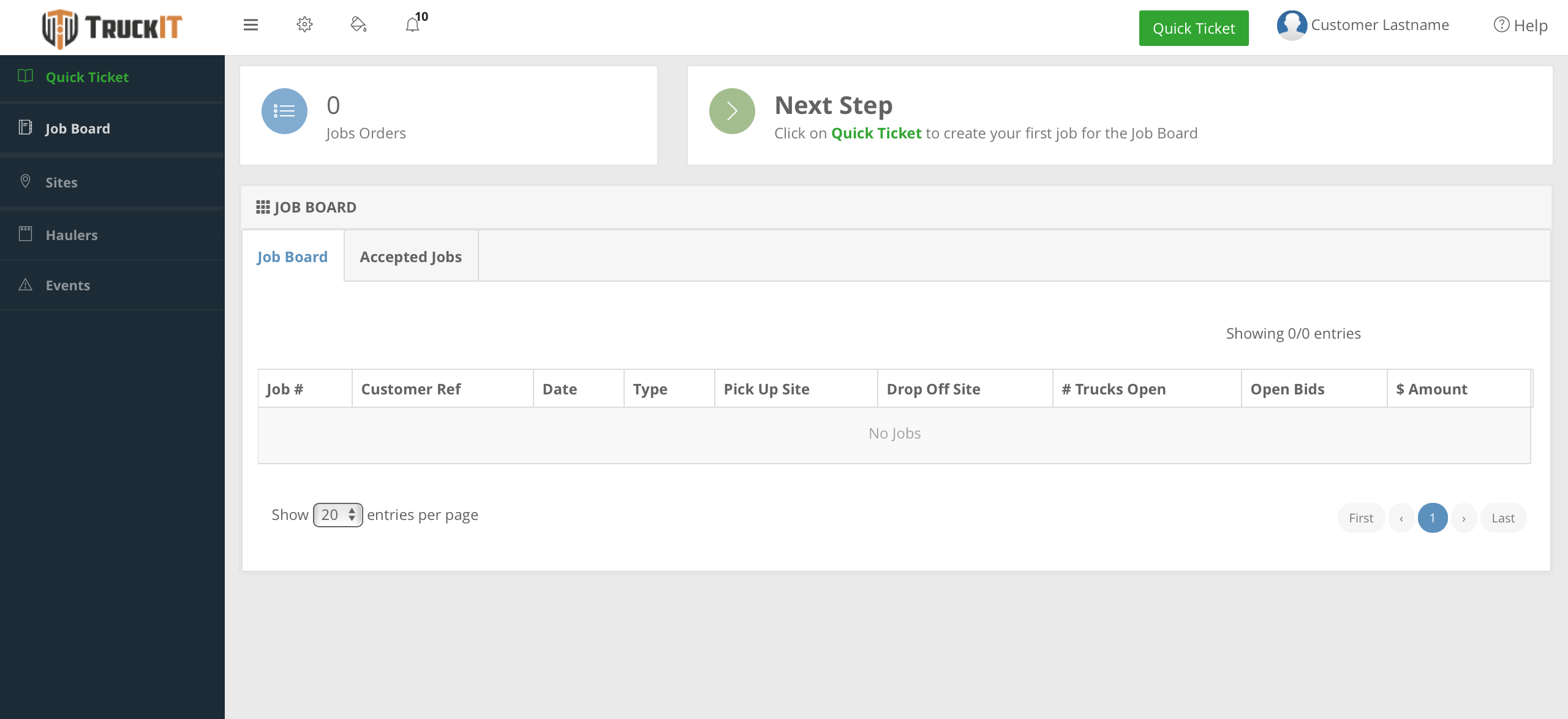Open Events in the sidebar

[67, 285]
